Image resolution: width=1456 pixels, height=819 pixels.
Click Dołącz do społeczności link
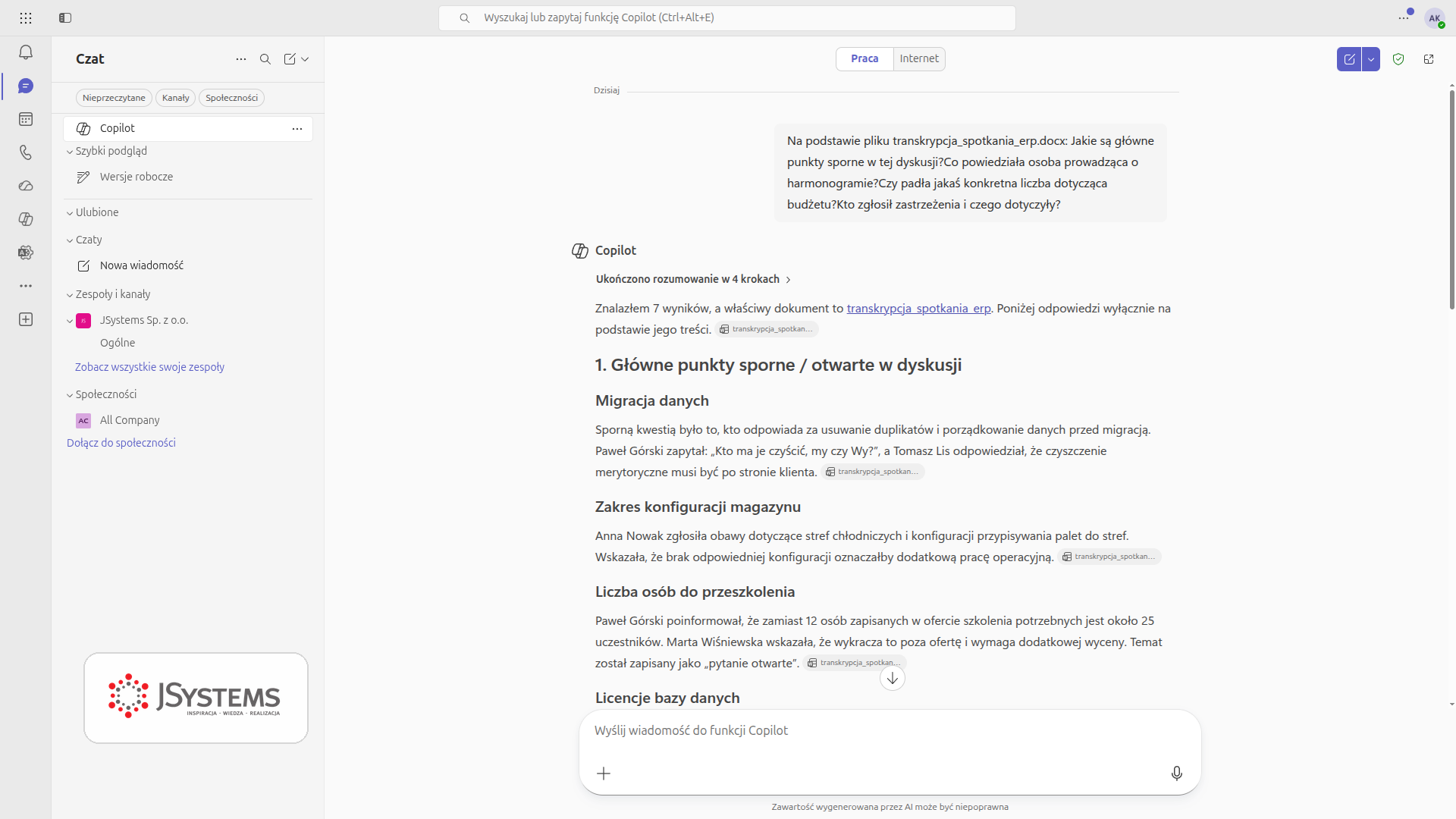click(x=121, y=443)
